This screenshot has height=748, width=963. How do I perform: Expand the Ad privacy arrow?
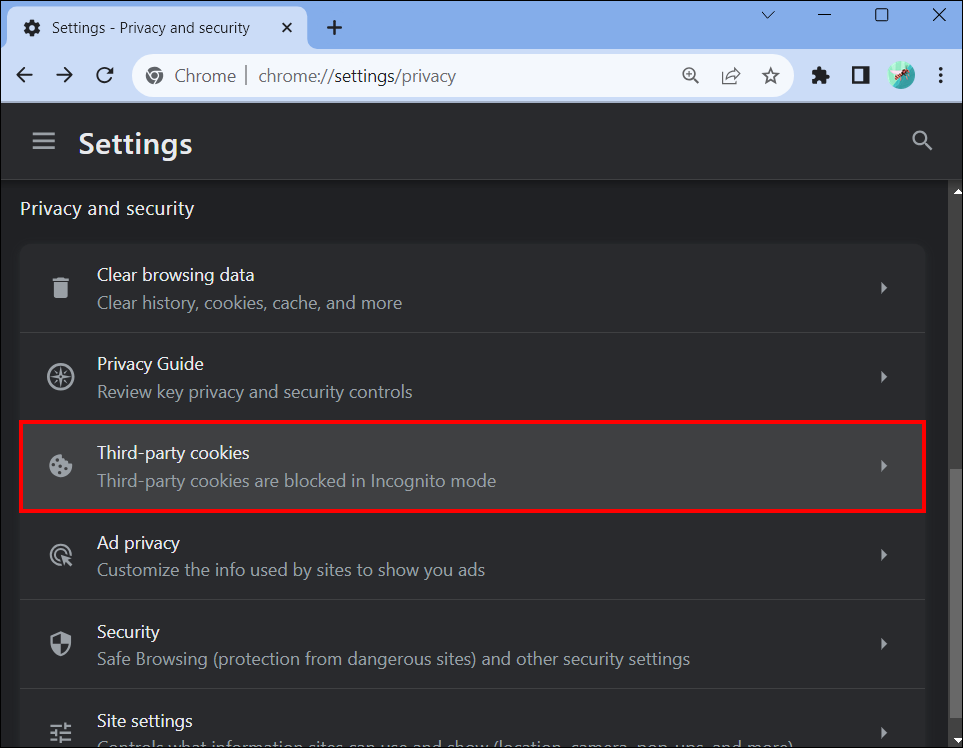tap(883, 555)
